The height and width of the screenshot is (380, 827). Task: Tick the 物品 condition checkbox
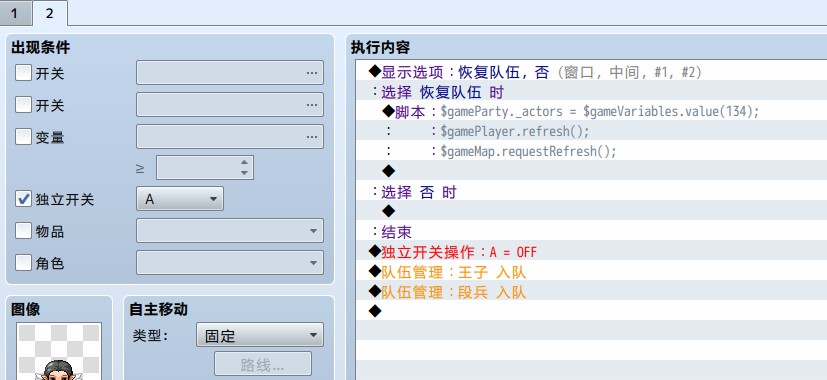coord(23,231)
